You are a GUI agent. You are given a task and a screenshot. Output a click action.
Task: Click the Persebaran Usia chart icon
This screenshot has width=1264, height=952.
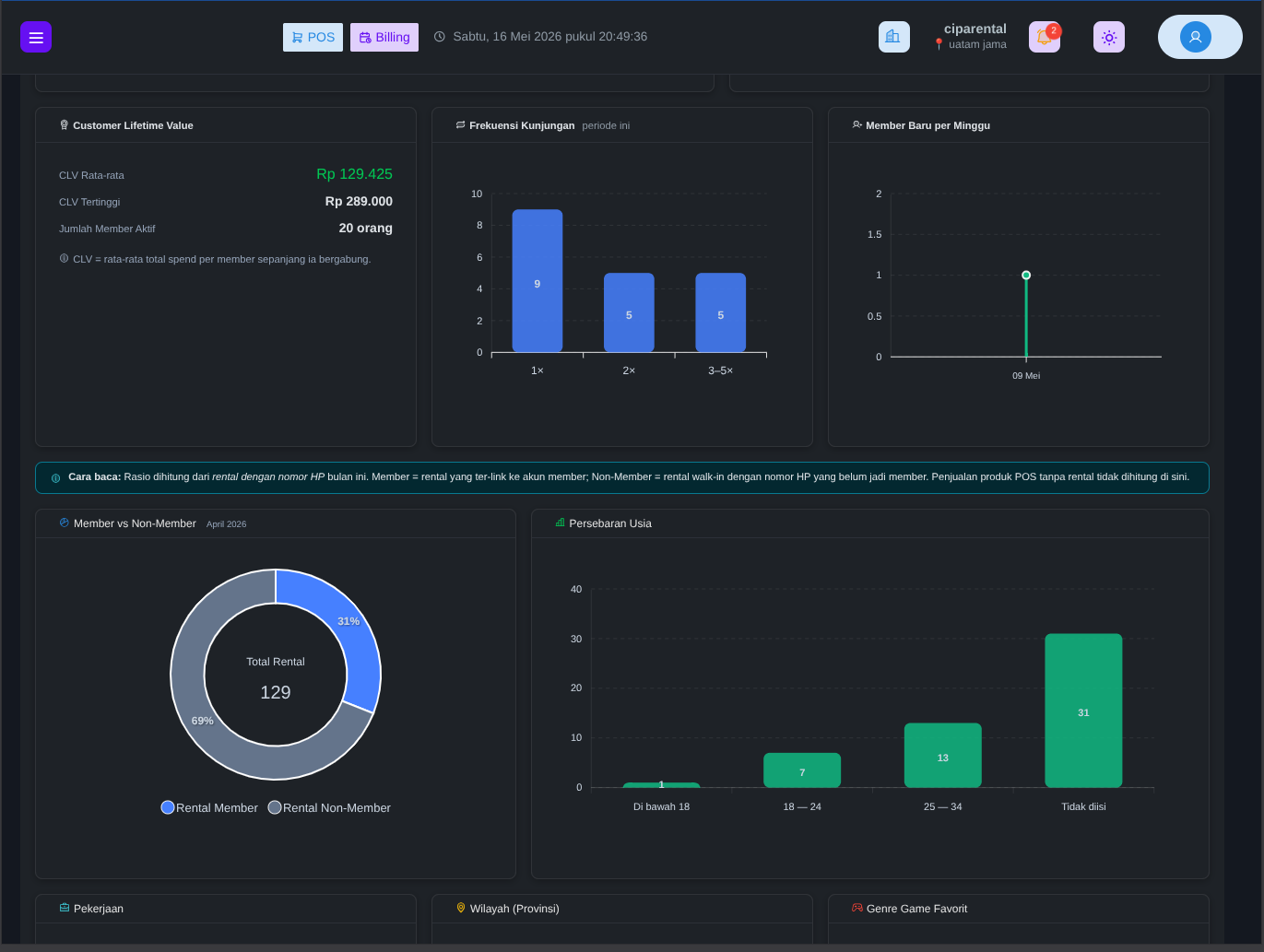560,523
